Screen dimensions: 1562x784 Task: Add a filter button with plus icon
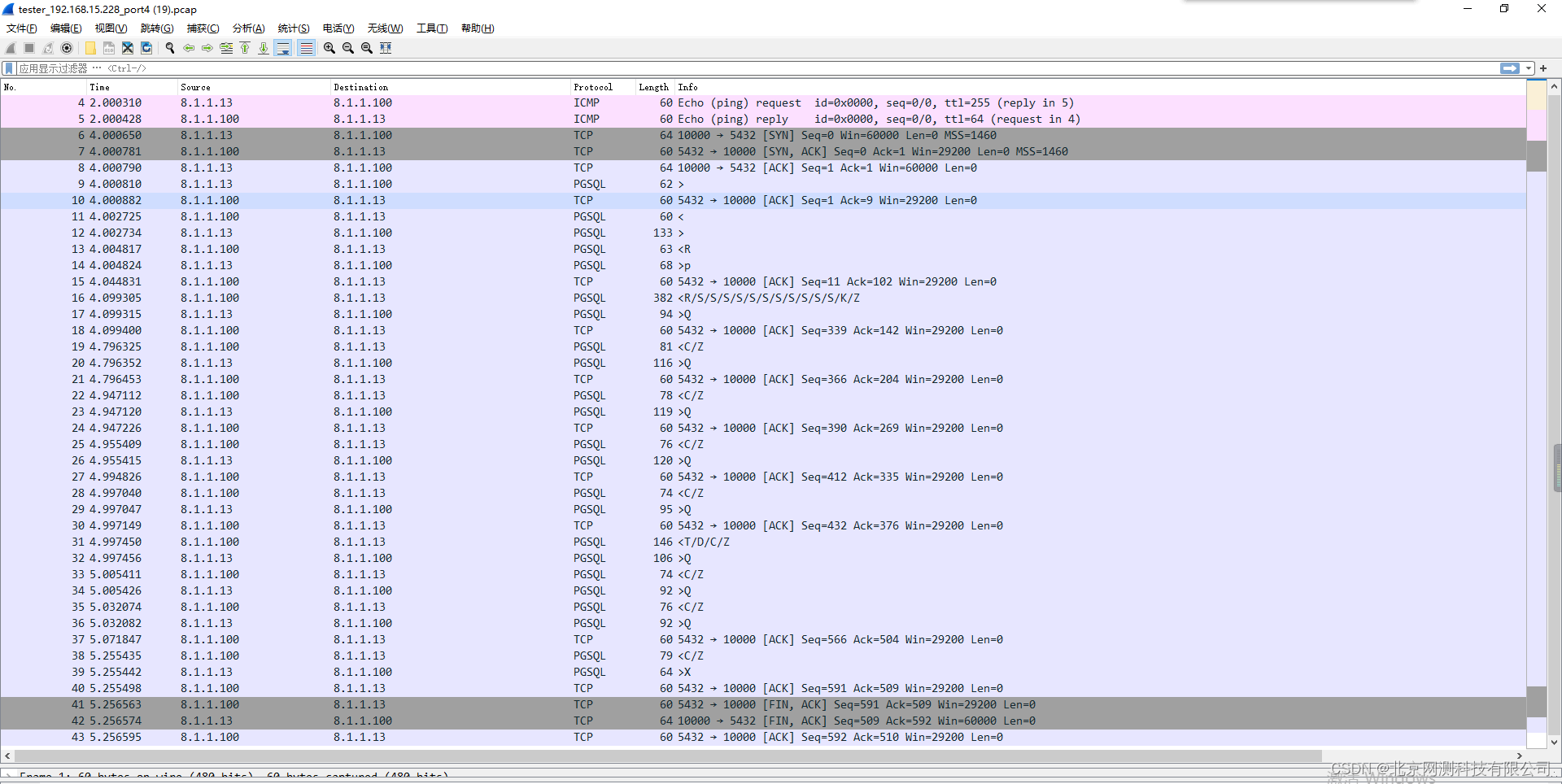[x=1543, y=68]
